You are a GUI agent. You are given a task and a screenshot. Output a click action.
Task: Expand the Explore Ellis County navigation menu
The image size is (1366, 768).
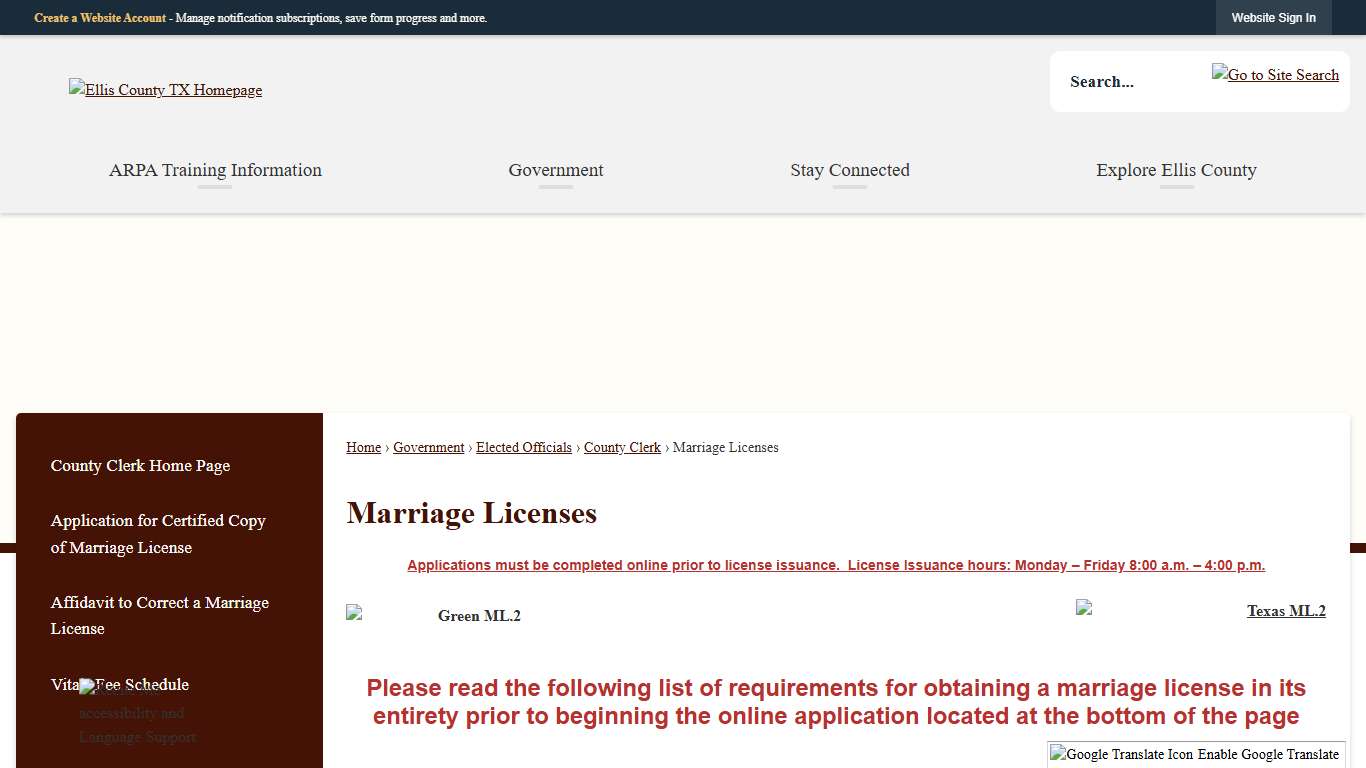(1176, 170)
